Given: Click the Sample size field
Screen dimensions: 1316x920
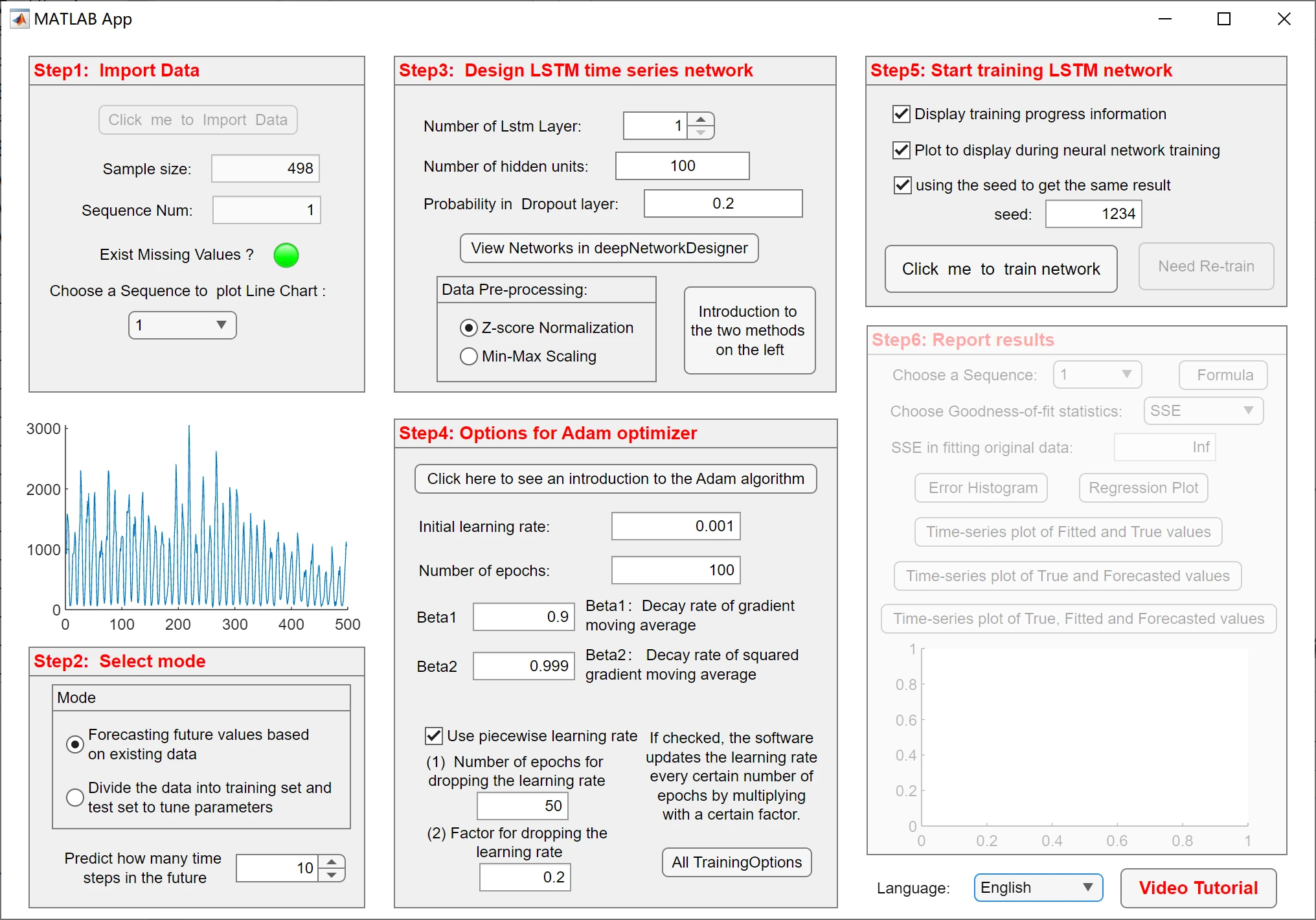Looking at the screenshot, I should 266,168.
